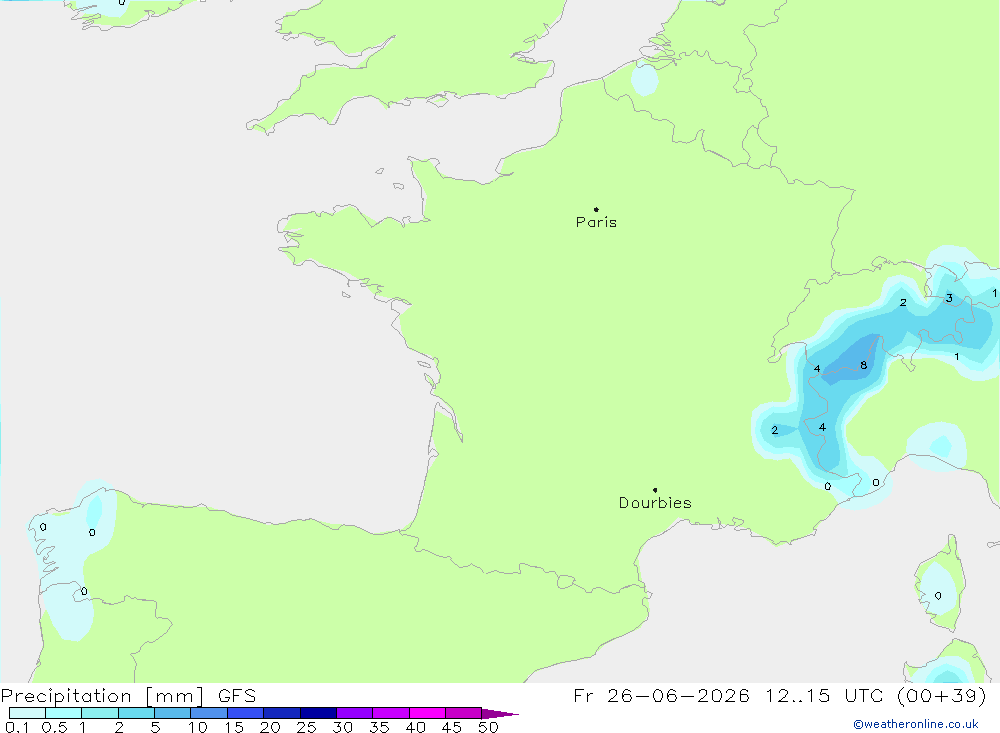Open the weatheronline.co.uk copyright link
The height and width of the screenshot is (733, 1000).
[x=916, y=724]
